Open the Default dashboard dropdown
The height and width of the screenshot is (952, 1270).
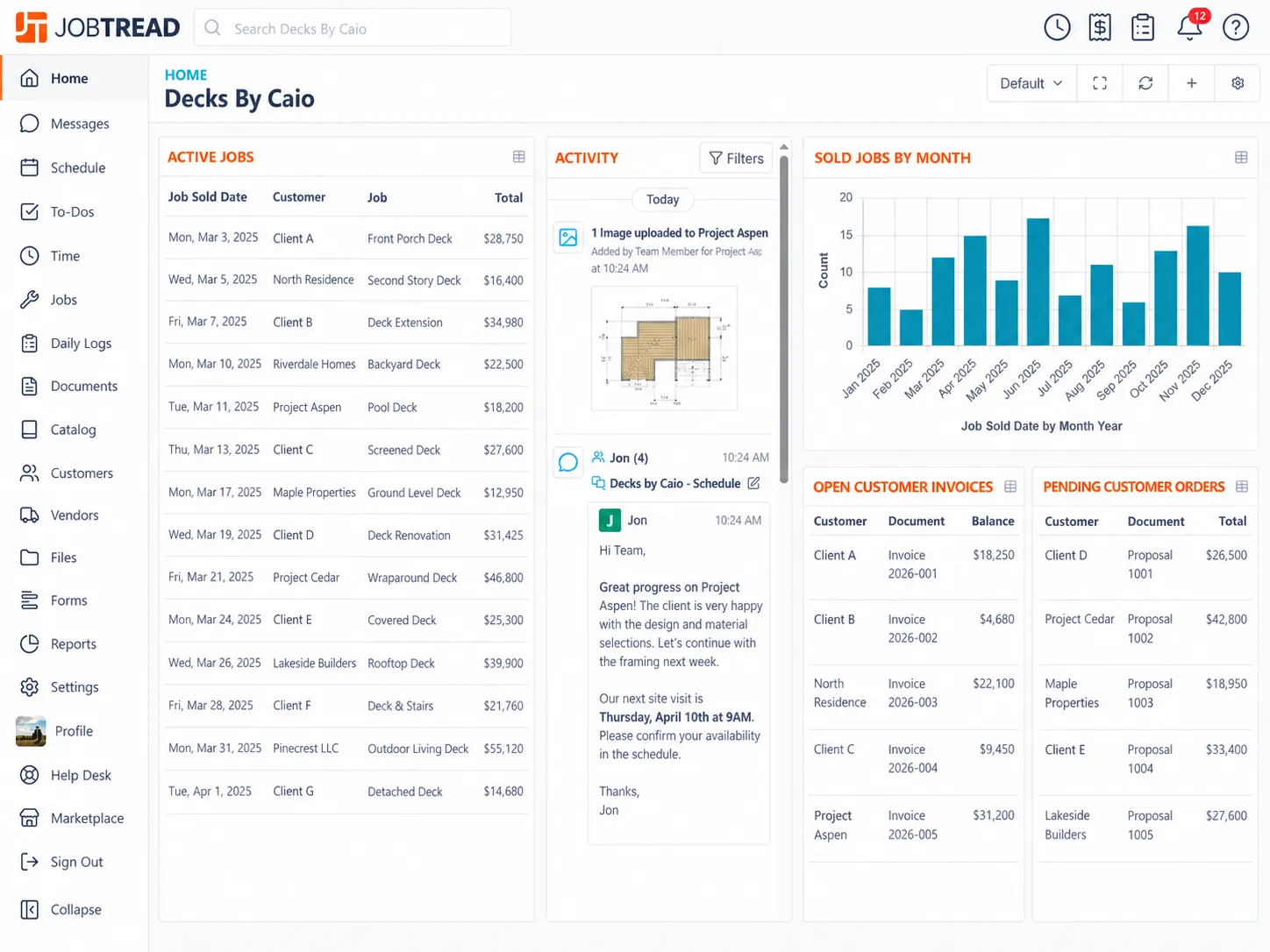click(x=1031, y=83)
